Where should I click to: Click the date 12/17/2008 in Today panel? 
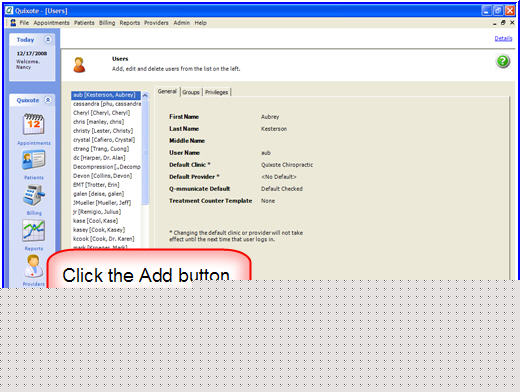[x=32, y=53]
